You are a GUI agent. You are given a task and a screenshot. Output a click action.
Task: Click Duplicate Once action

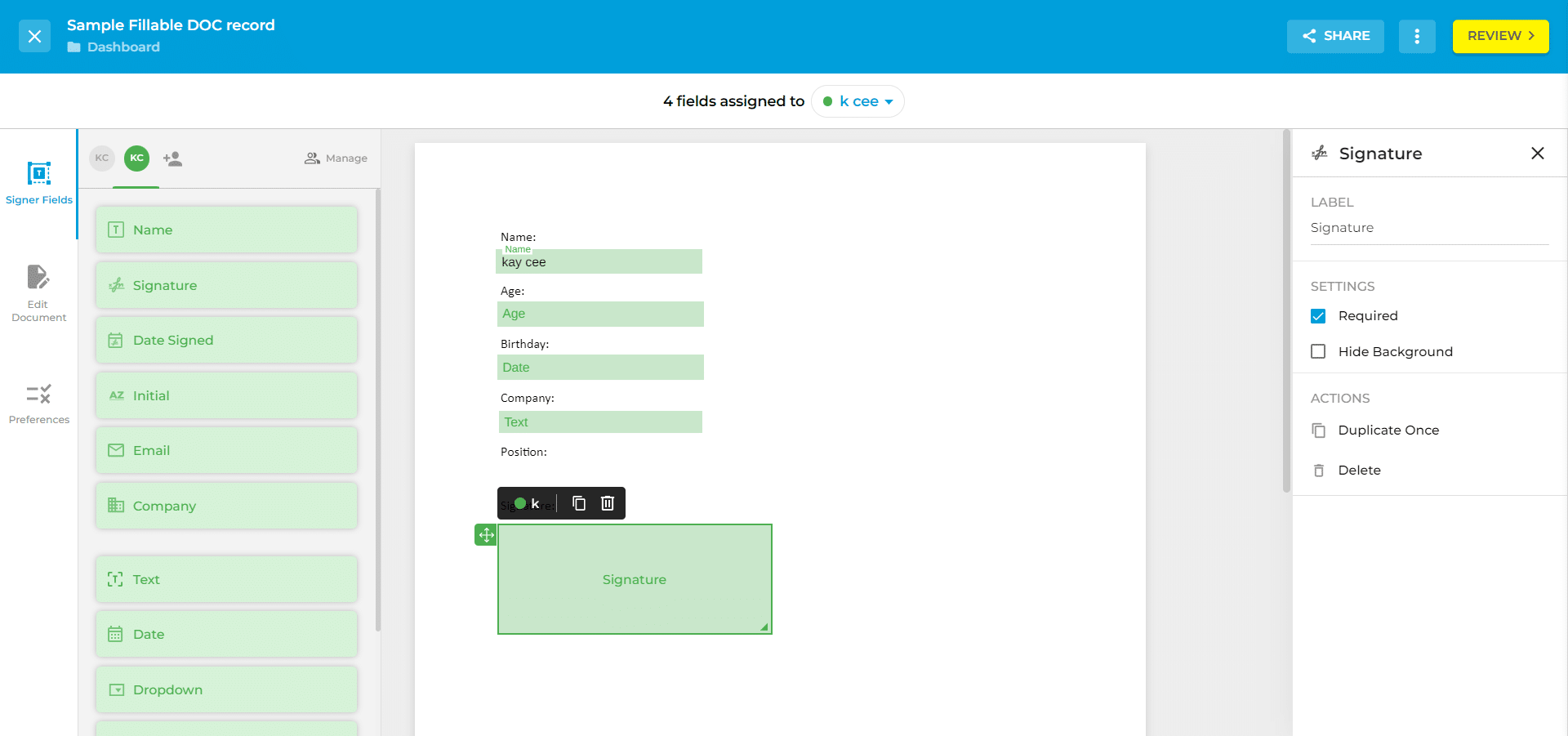coord(1375,430)
